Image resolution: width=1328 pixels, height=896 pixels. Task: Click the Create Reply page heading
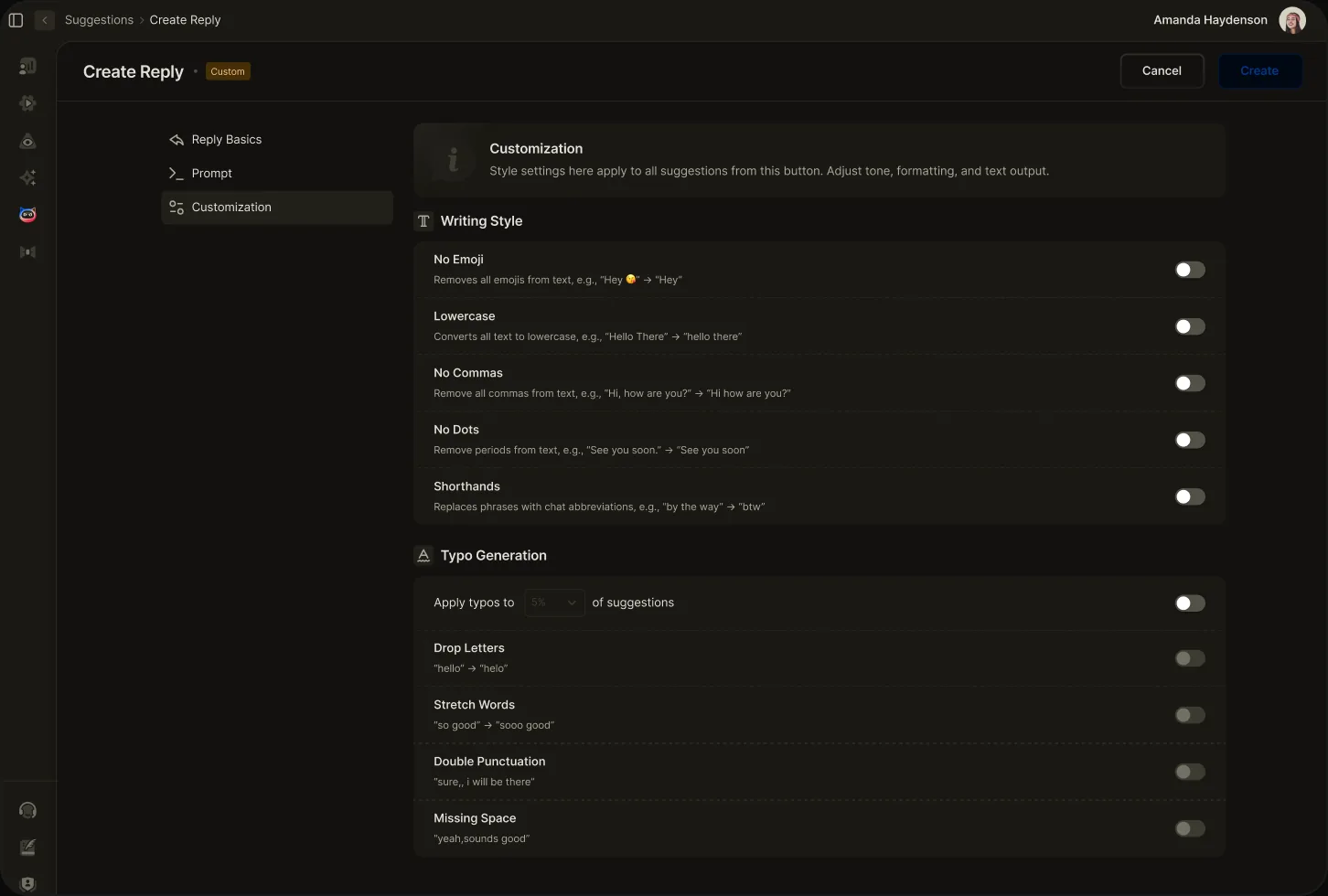coord(134,71)
